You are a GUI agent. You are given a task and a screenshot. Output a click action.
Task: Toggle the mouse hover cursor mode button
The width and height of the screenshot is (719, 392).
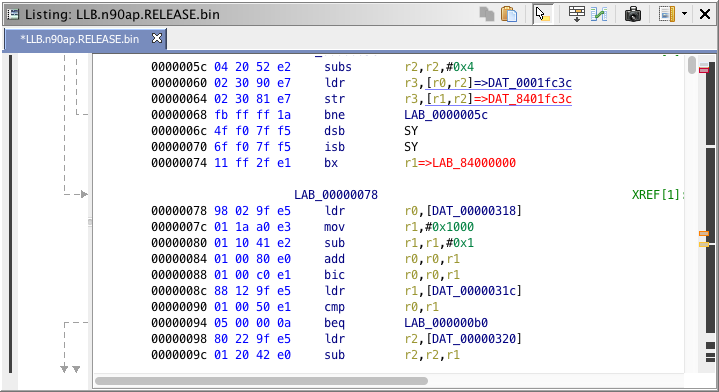coord(543,14)
